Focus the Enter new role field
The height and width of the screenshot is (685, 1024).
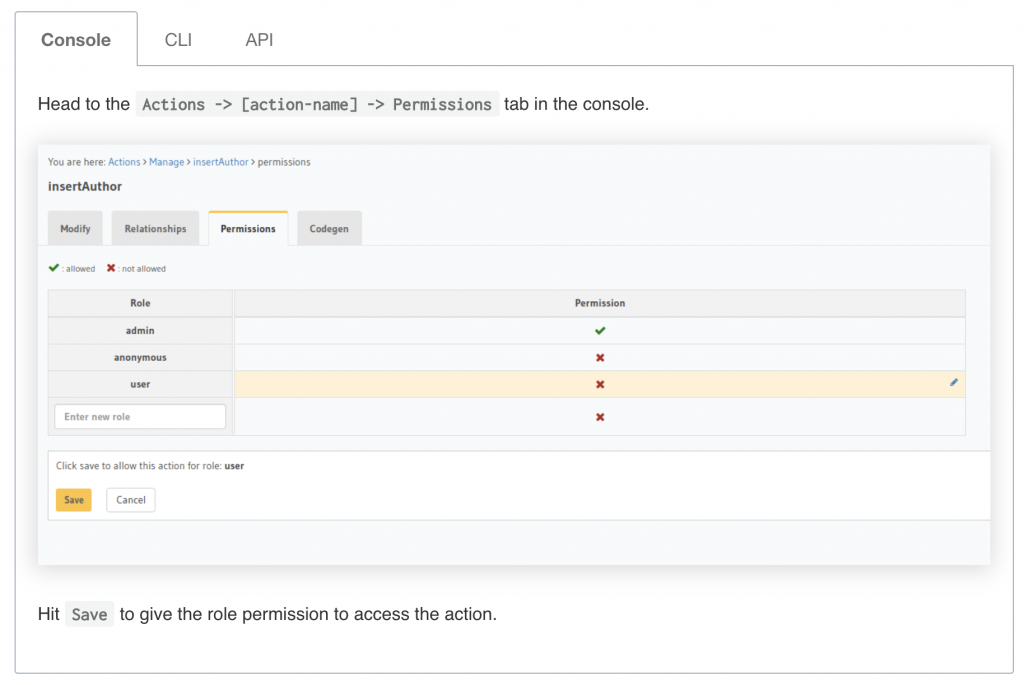140,417
